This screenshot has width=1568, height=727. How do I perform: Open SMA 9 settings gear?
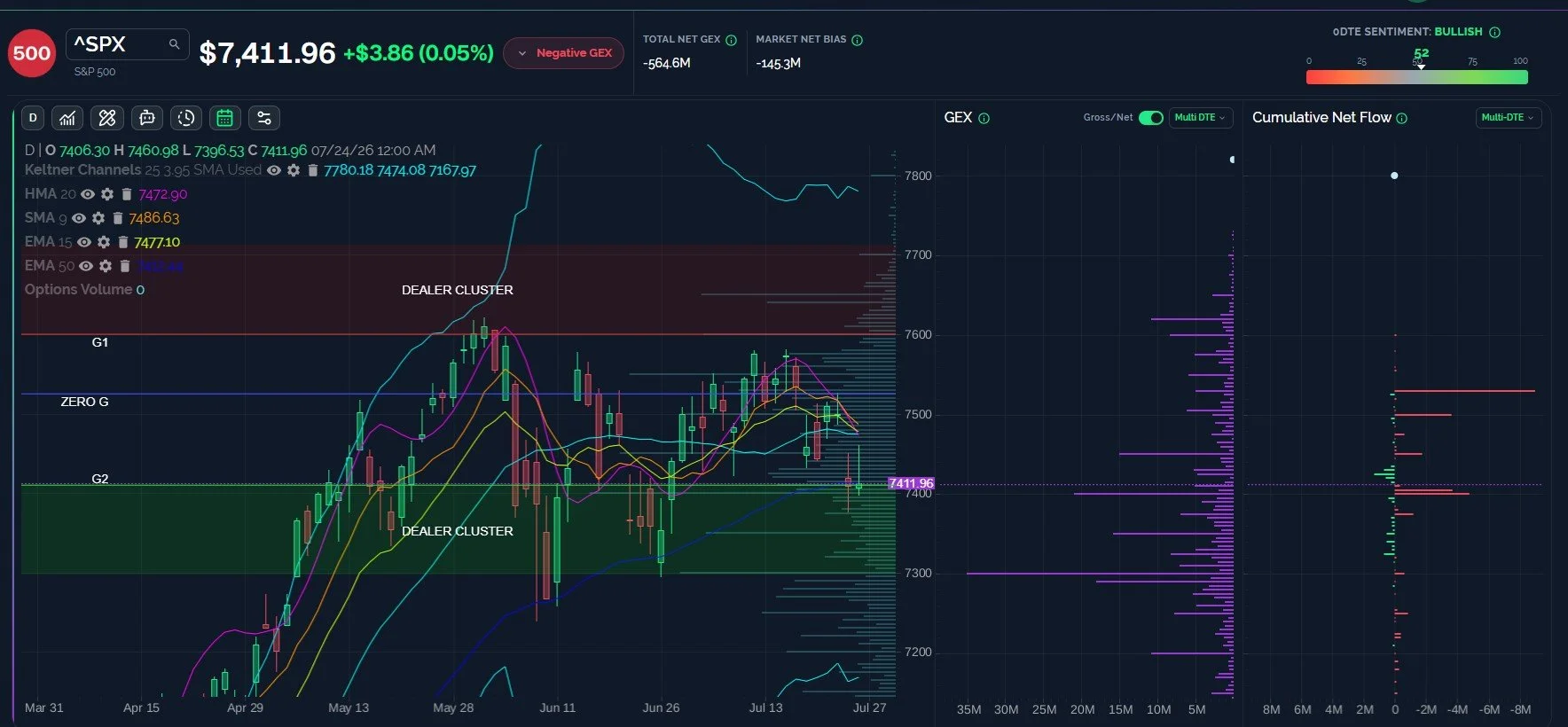coord(98,218)
